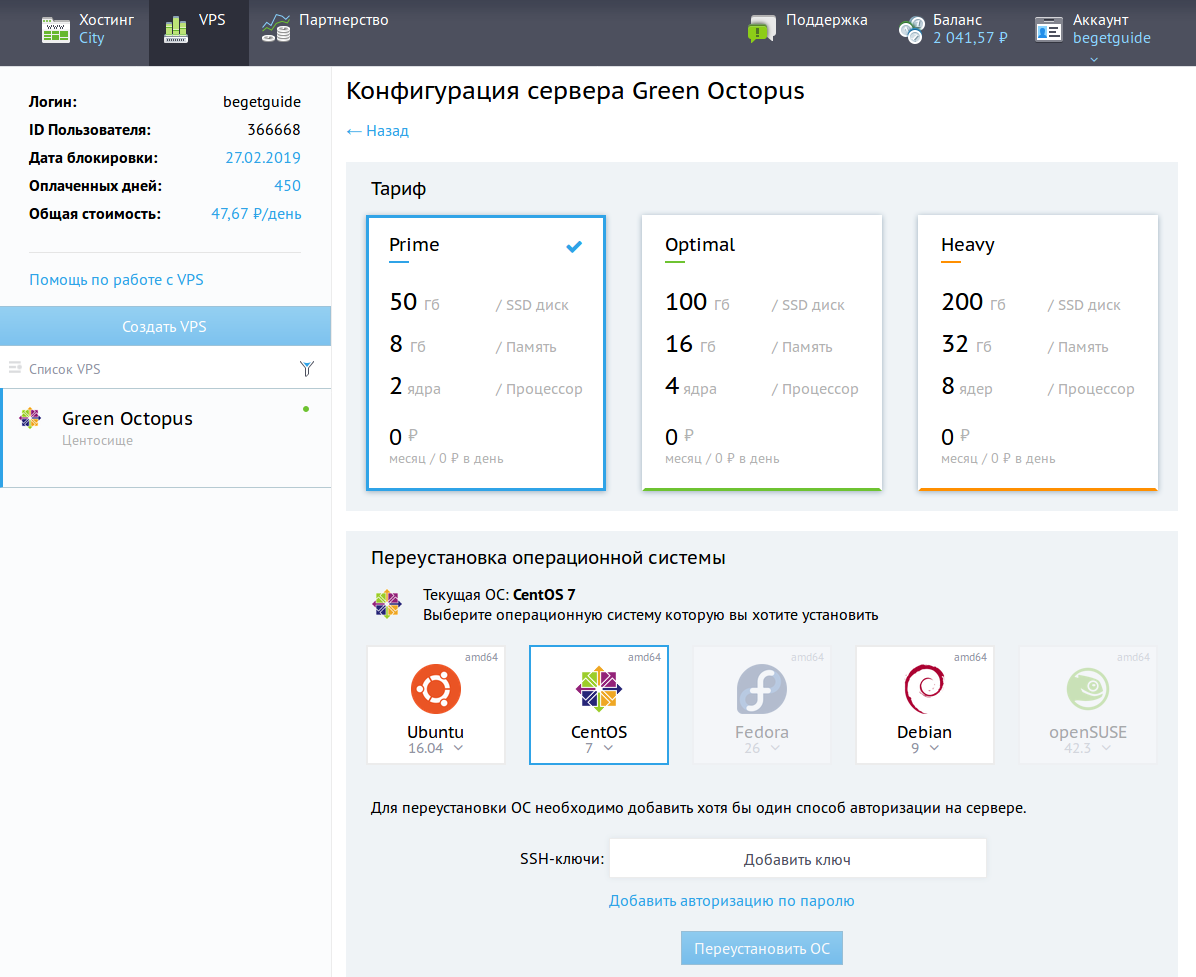Click the 200 гб SSD value in Heavy
The height and width of the screenshot is (977, 1196).
pos(973,302)
